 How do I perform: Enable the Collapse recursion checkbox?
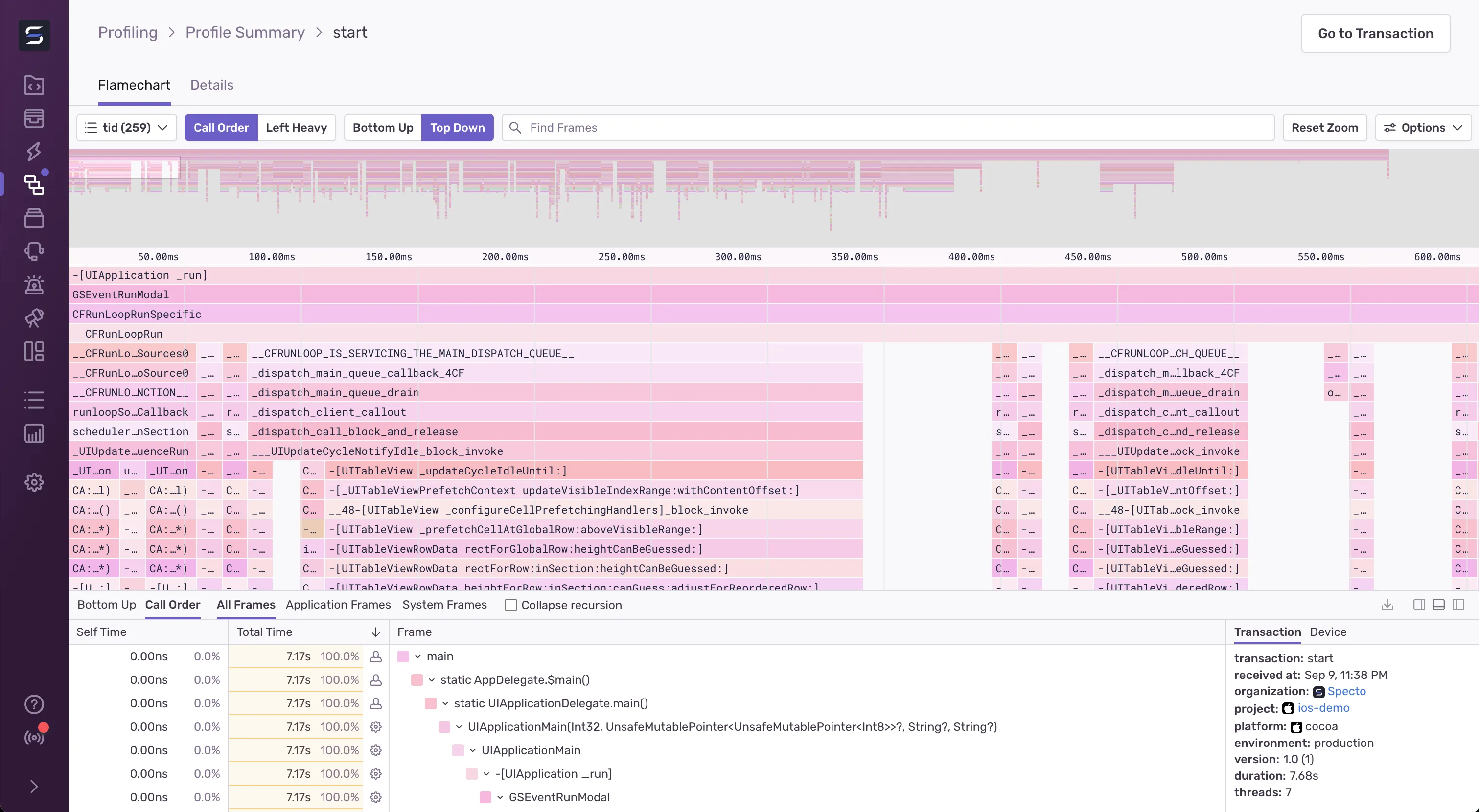(510, 605)
